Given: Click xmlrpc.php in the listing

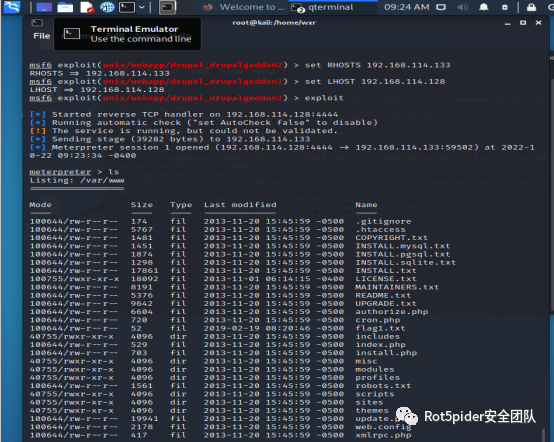Looking at the screenshot, I should (383, 435).
